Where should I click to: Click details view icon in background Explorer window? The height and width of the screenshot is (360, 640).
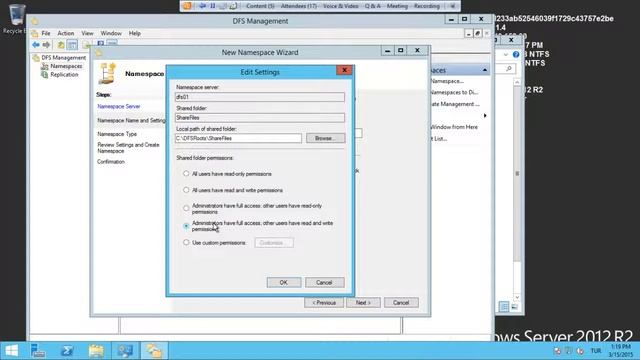[x=504, y=307]
